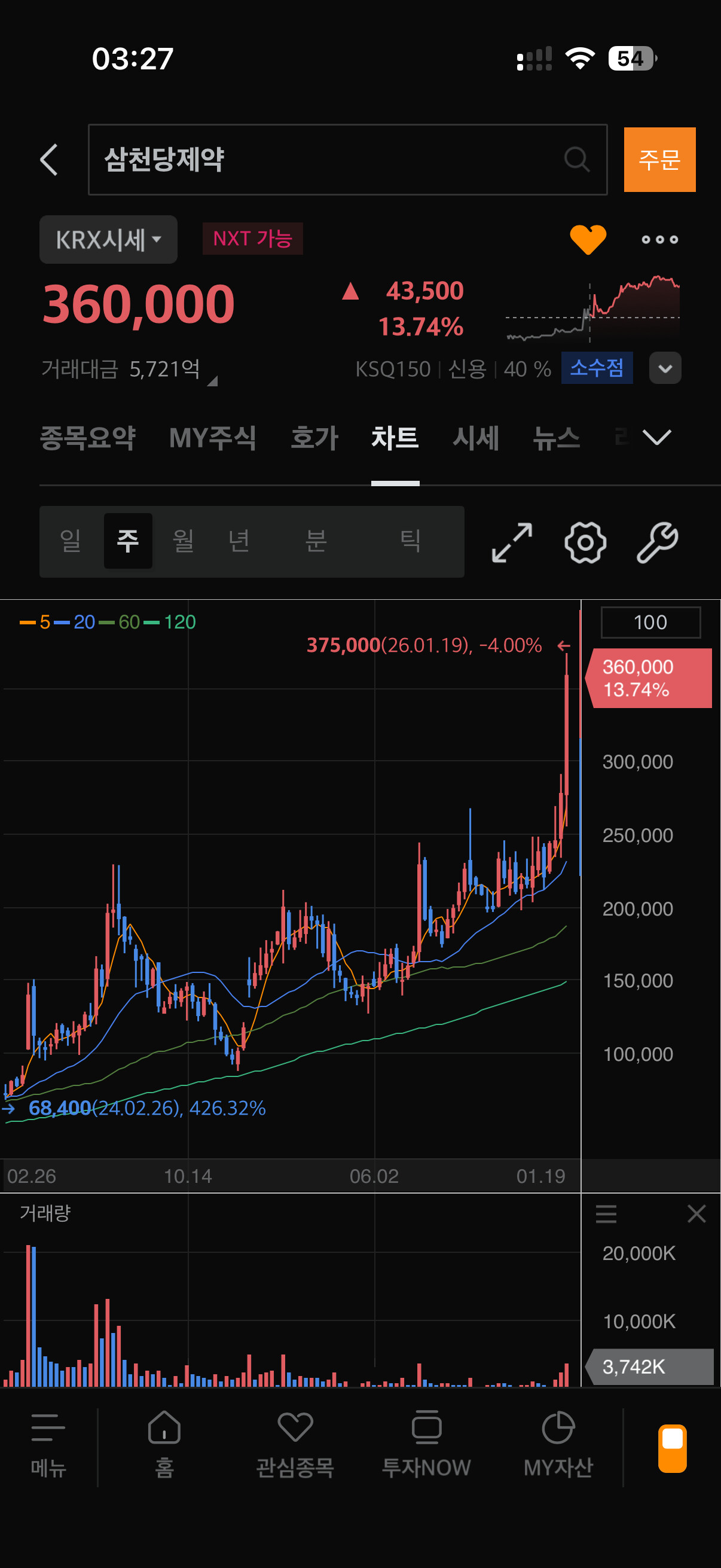Tap the 120-day moving average legend
Viewport: 721px width, 1568px height.
coord(170,621)
